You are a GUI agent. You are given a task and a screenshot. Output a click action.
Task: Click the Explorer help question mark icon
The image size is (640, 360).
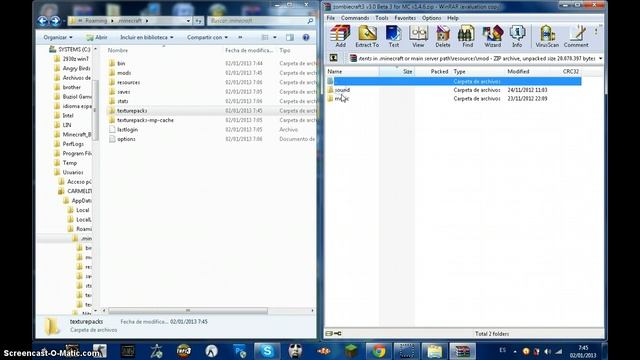306,37
